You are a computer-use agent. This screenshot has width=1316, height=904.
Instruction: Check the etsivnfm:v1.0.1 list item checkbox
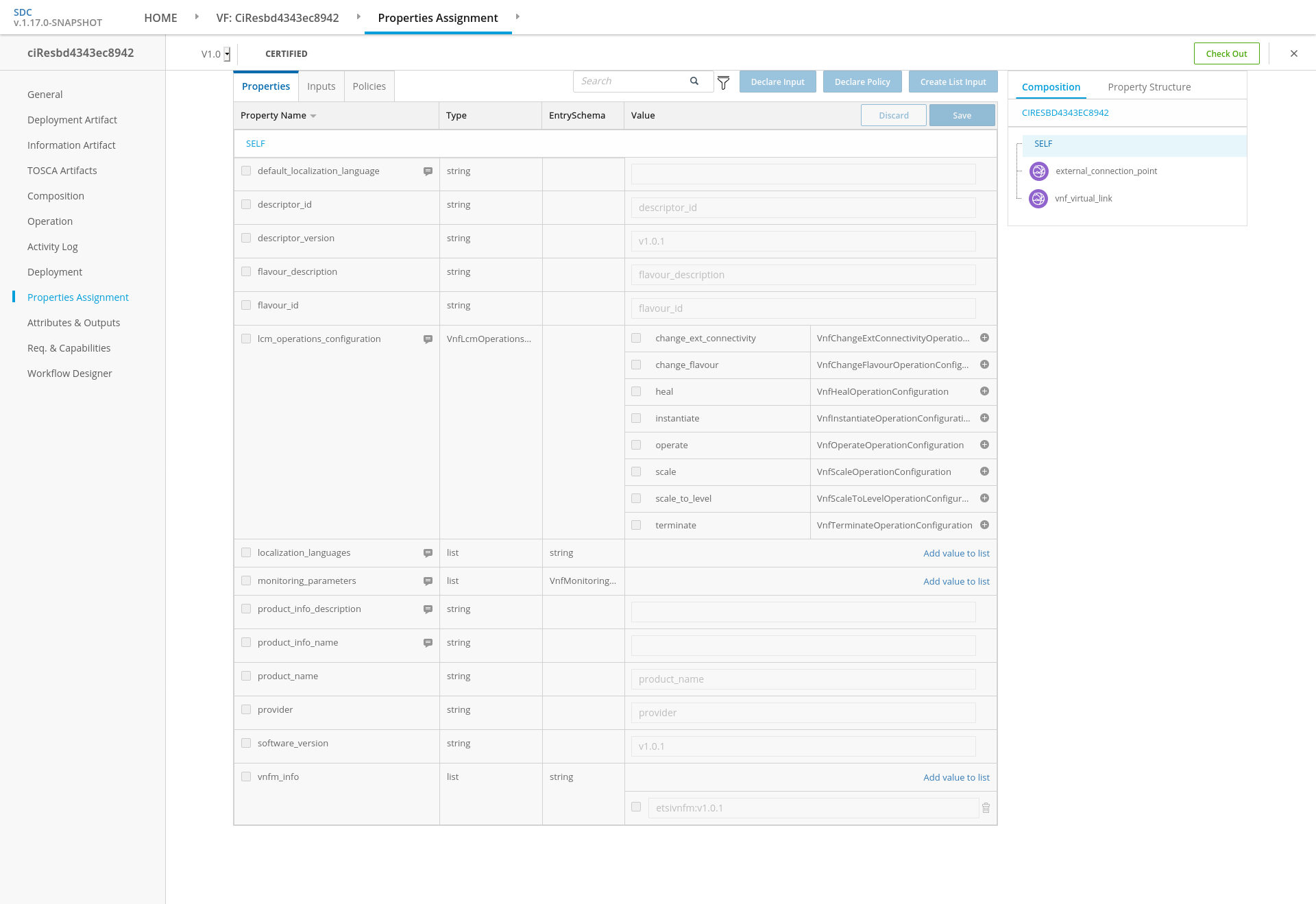(636, 807)
